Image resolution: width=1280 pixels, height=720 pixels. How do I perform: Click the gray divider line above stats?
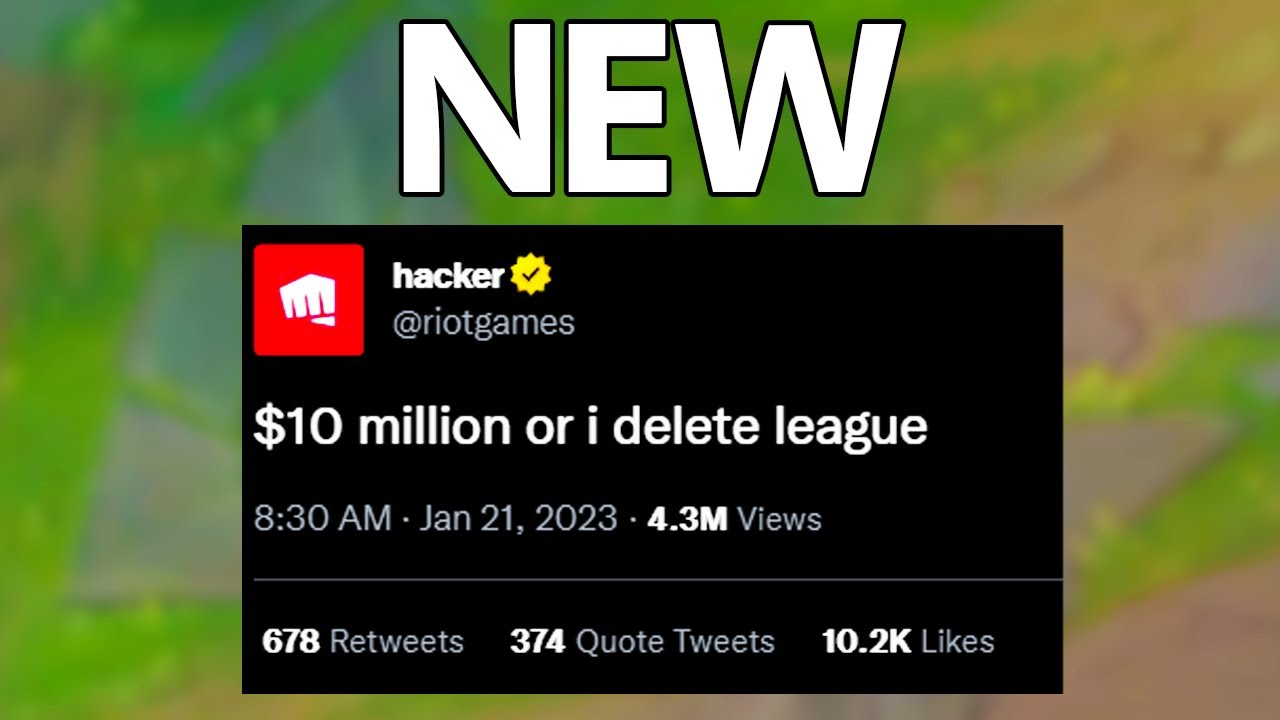pos(657,579)
